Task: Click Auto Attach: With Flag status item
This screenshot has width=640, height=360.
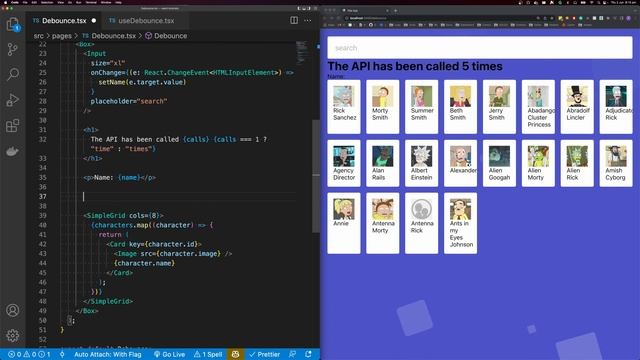Action: pos(108,354)
